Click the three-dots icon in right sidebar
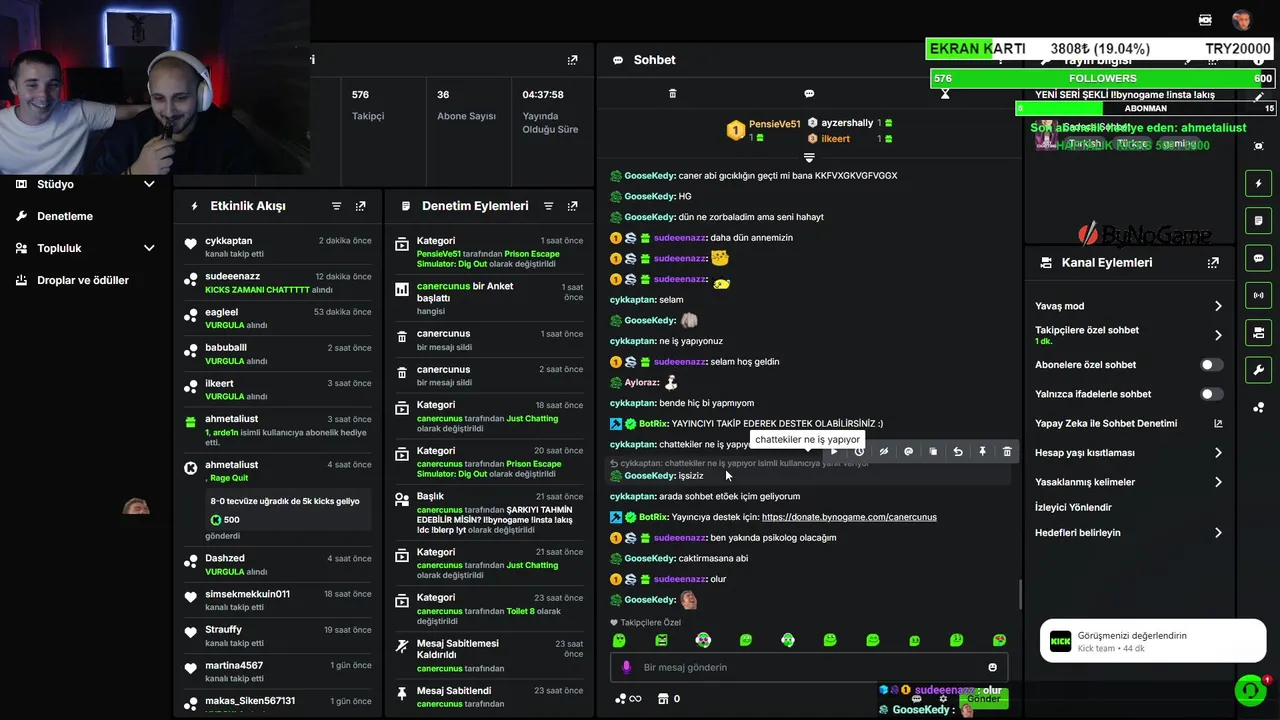This screenshot has width=1280, height=720. pyautogui.click(x=1259, y=407)
